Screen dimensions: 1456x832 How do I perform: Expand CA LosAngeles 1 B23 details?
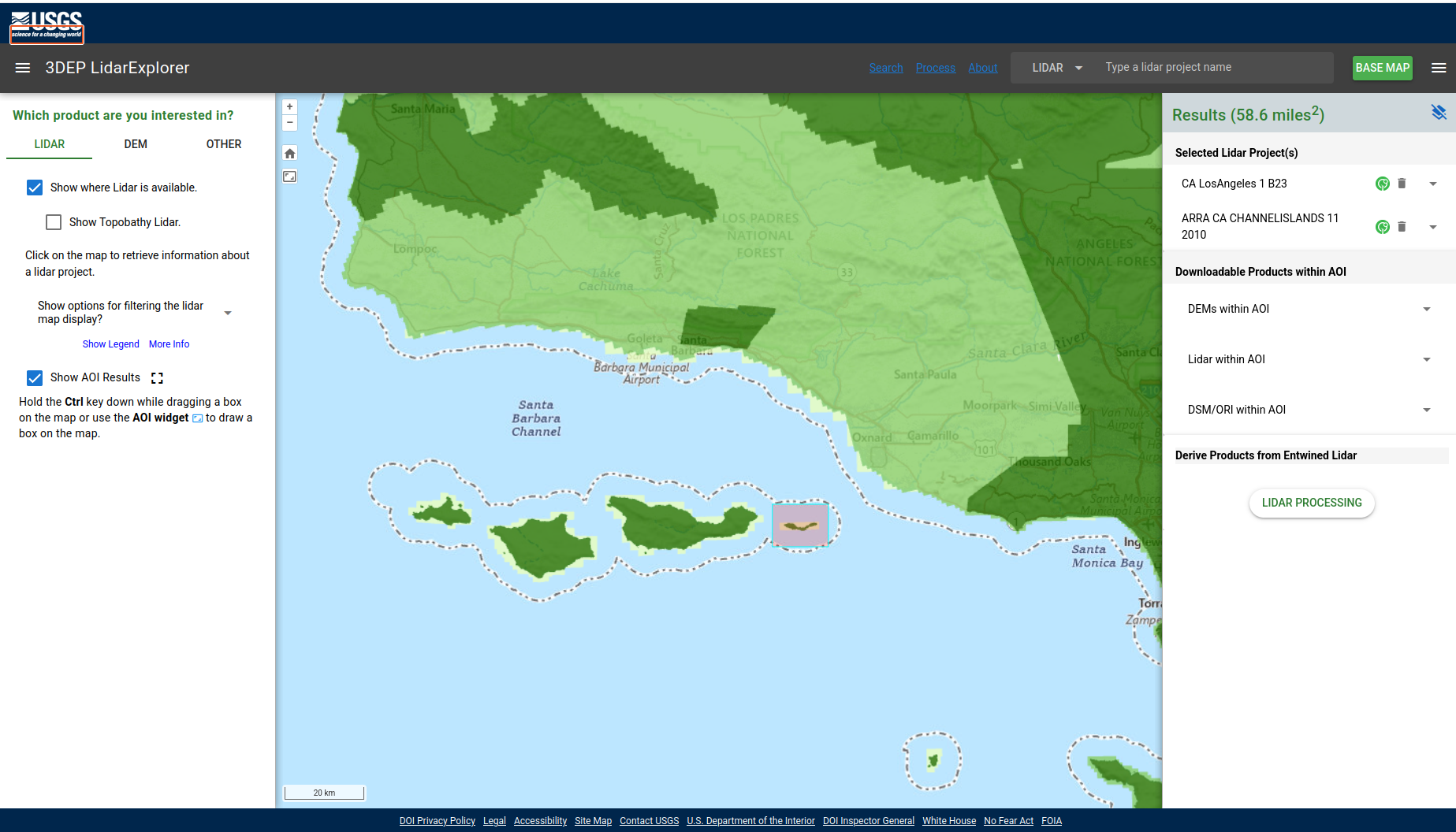[x=1433, y=184]
